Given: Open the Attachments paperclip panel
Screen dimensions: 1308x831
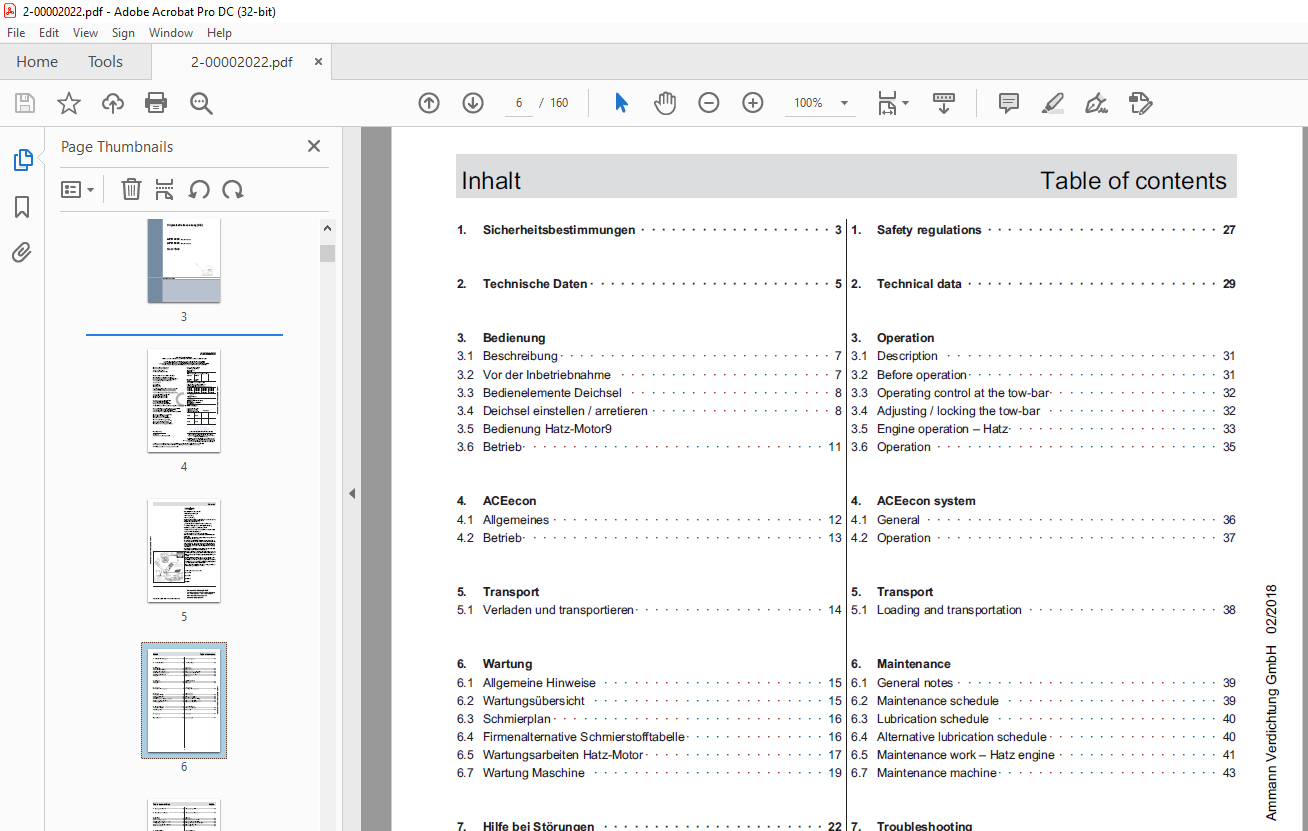Looking at the screenshot, I should 22,253.
